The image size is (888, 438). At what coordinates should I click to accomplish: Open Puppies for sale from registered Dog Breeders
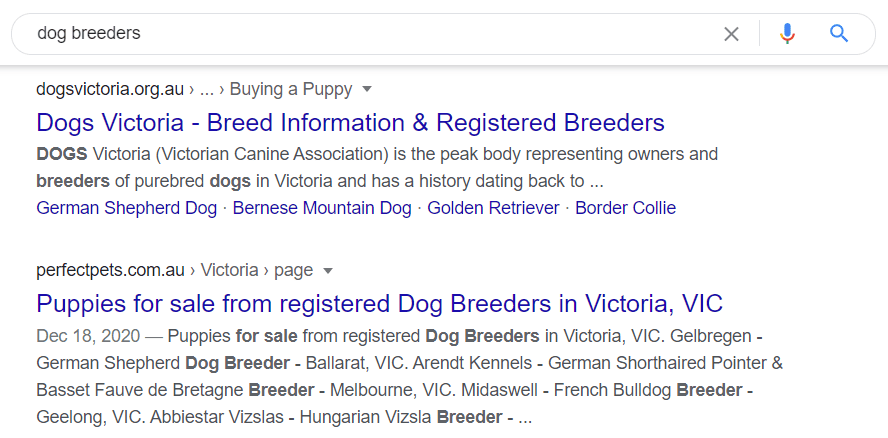[x=379, y=303]
